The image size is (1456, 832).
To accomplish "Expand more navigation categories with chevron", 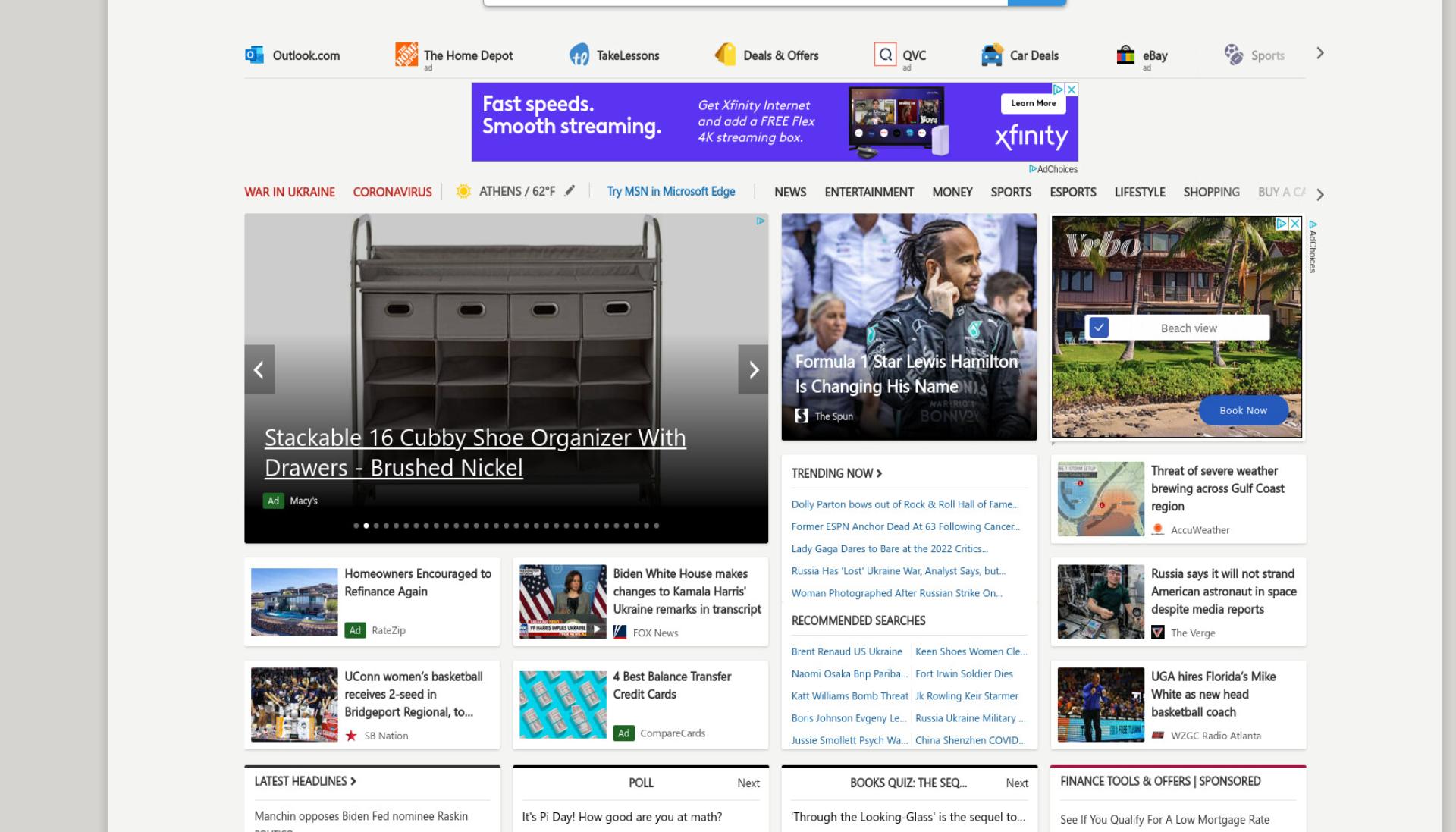I will click(1320, 194).
